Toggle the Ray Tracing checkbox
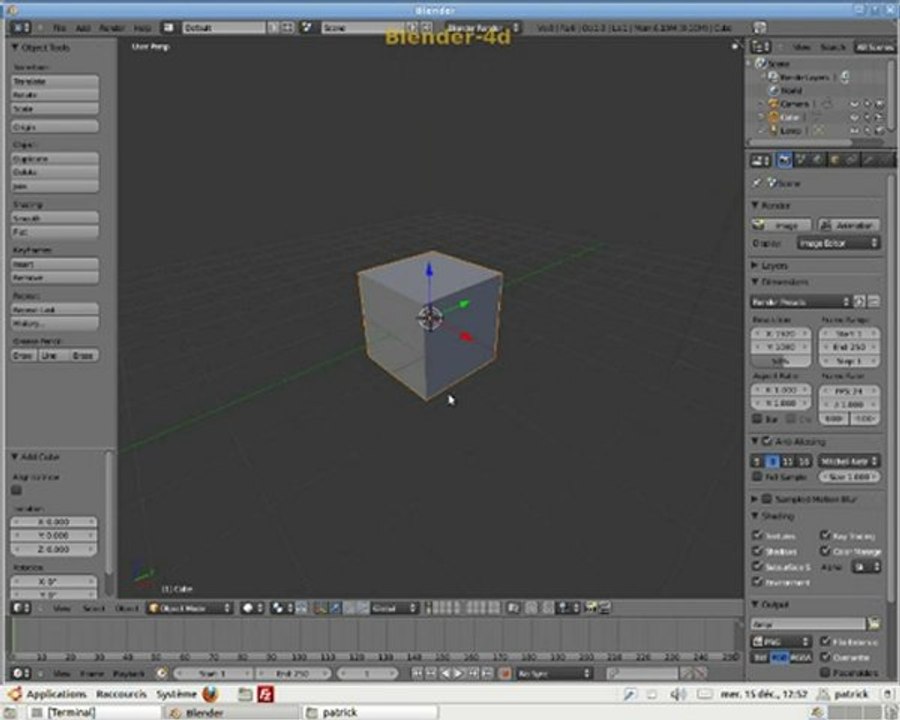 point(825,535)
